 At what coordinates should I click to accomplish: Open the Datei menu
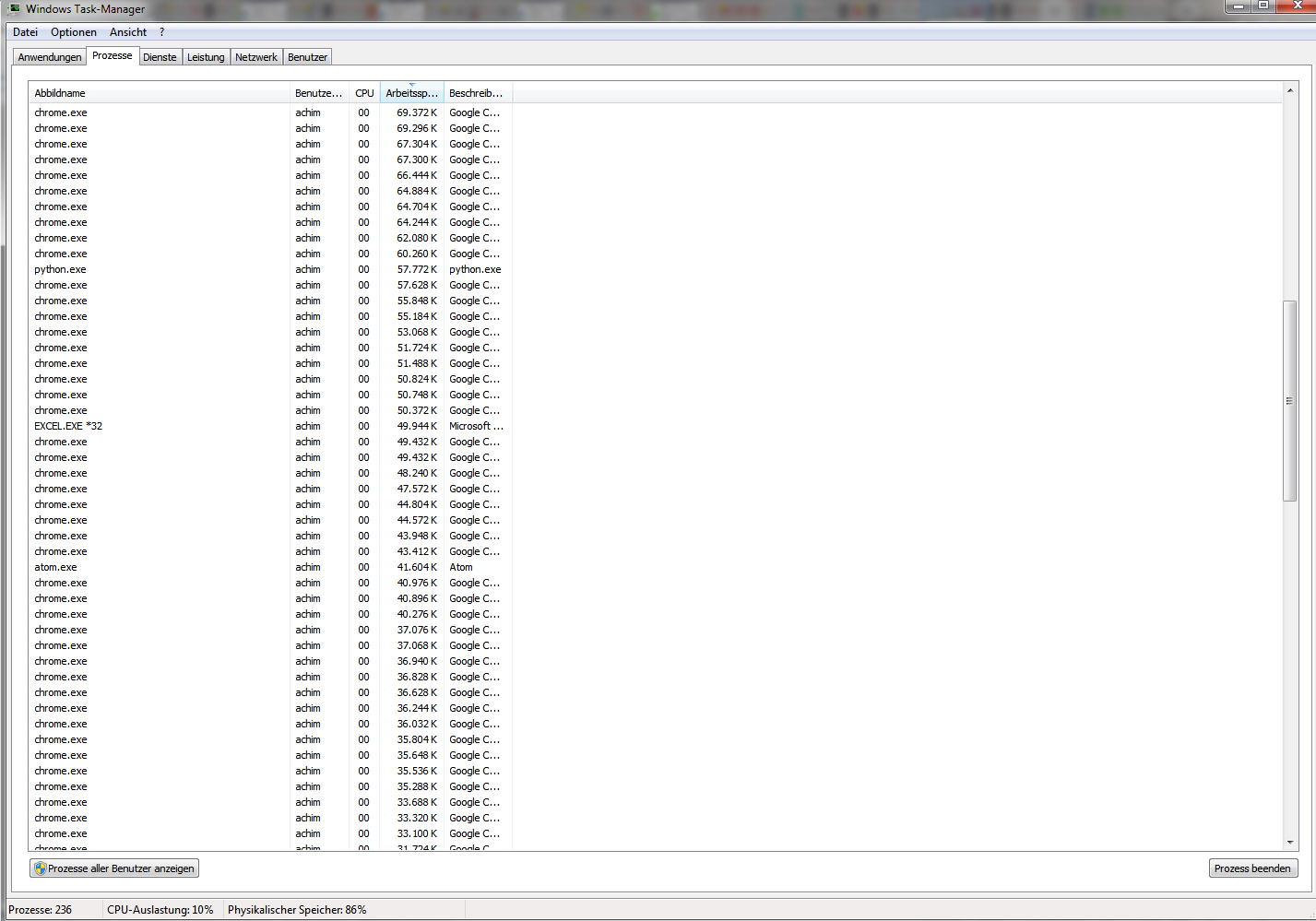pos(26,32)
